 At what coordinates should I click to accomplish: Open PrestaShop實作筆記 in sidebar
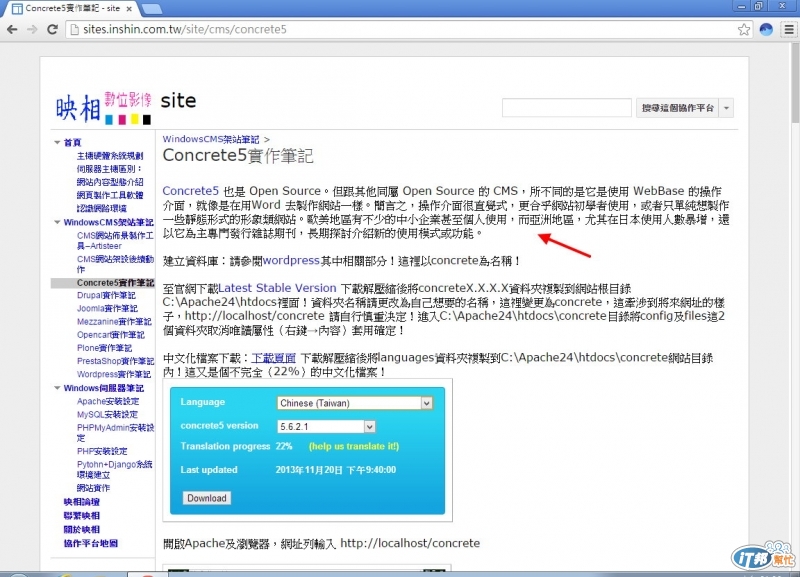pyautogui.click(x=115, y=361)
